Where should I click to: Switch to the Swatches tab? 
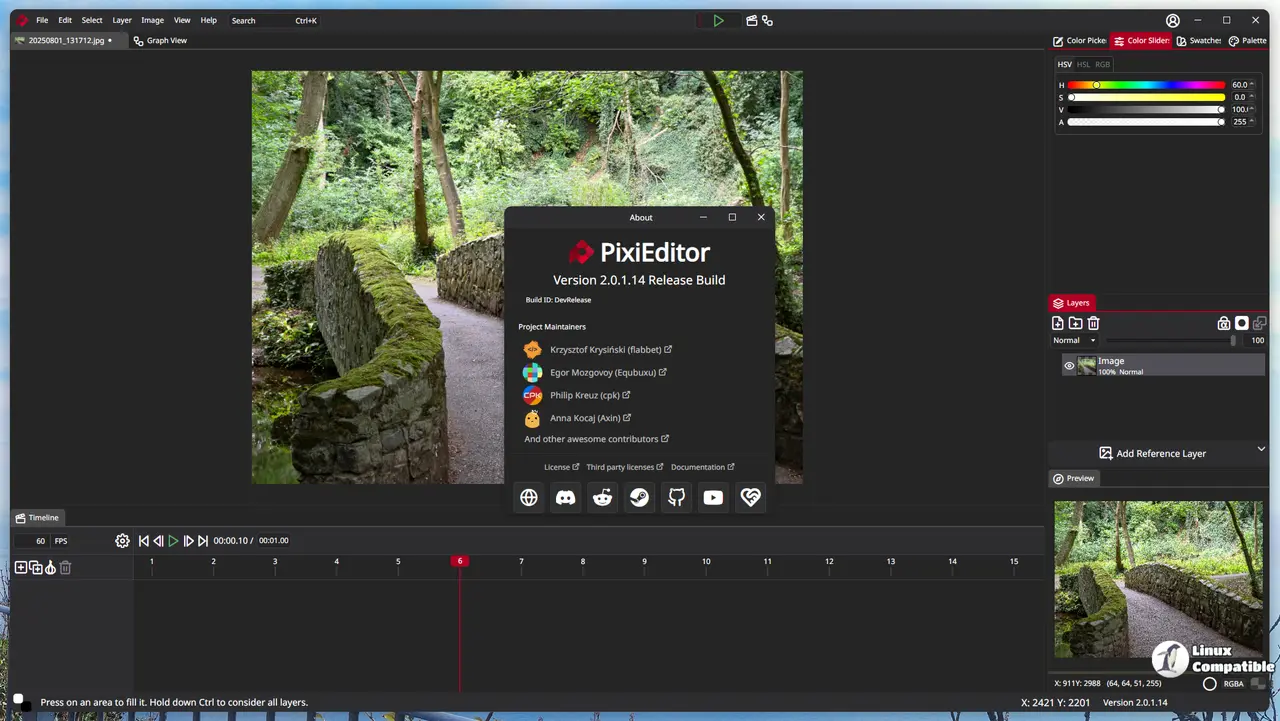pyautogui.click(x=1199, y=41)
